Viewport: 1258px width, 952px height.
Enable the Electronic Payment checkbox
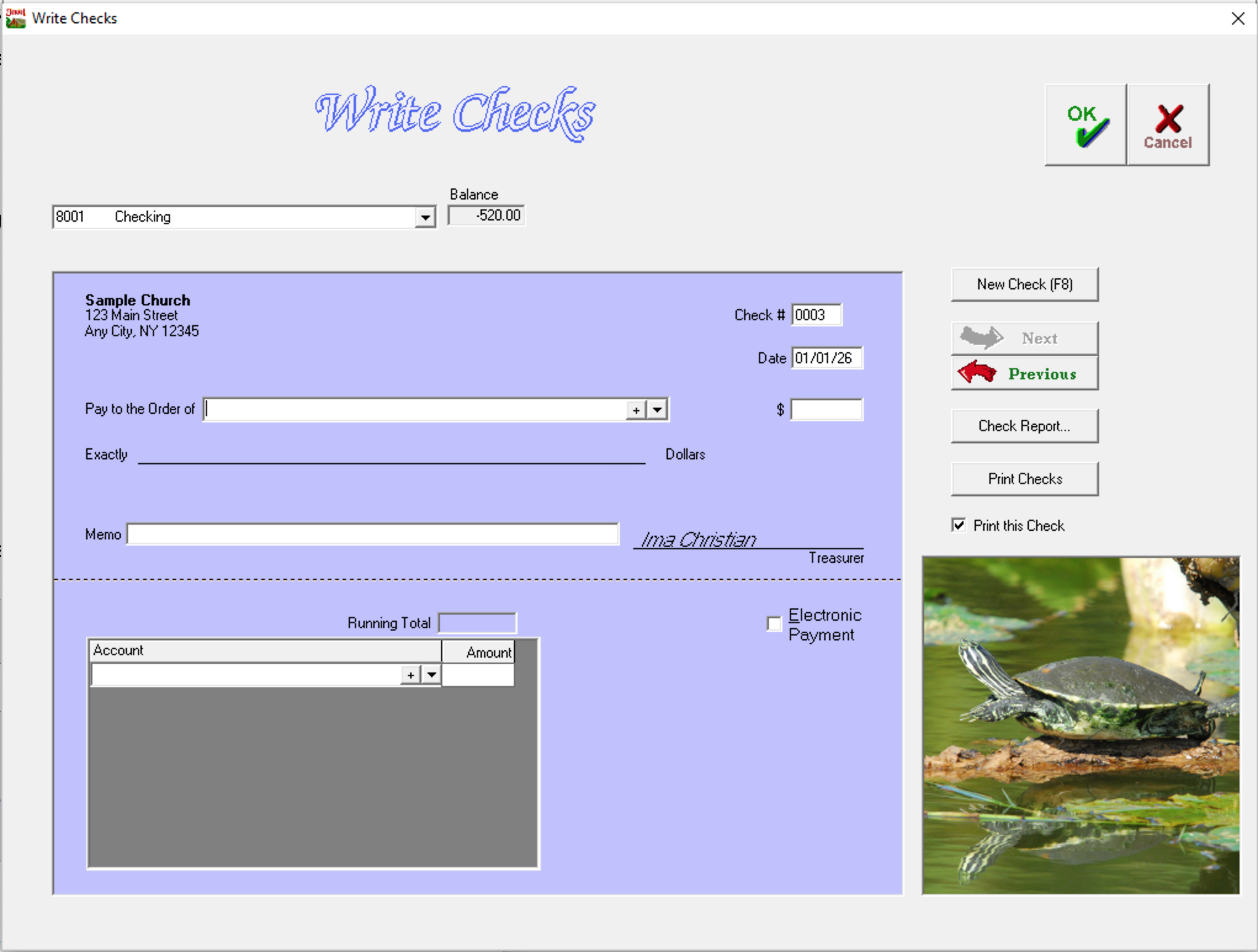point(774,624)
